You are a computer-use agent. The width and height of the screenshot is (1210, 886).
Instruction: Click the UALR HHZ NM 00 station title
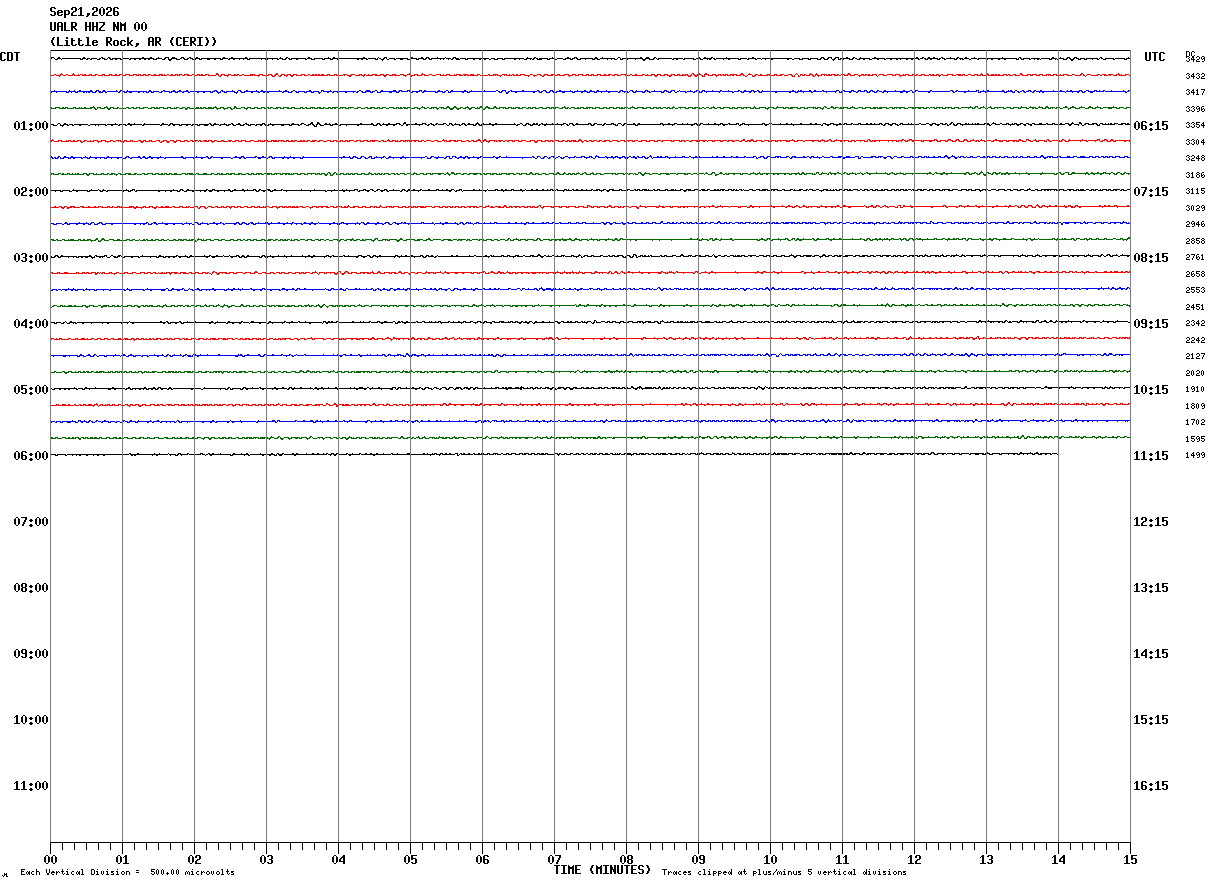pyautogui.click(x=98, y=27)
